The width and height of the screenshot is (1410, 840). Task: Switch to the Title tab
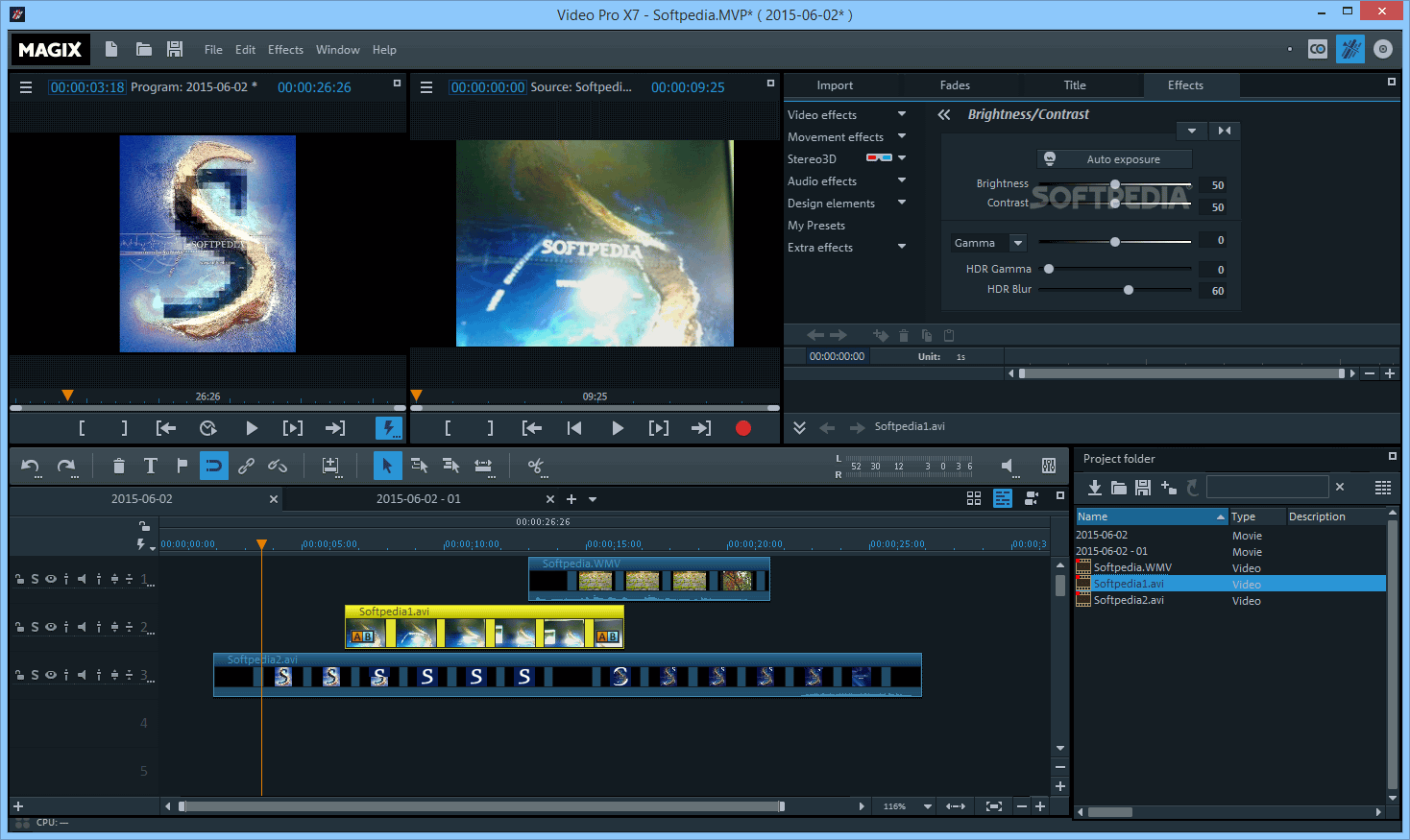(x=1075, y=85)
